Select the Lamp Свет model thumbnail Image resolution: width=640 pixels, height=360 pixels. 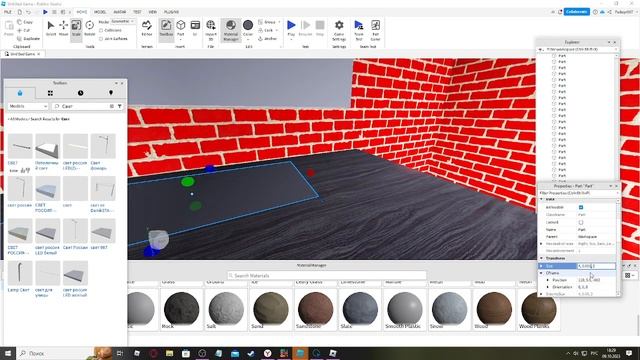20,273
